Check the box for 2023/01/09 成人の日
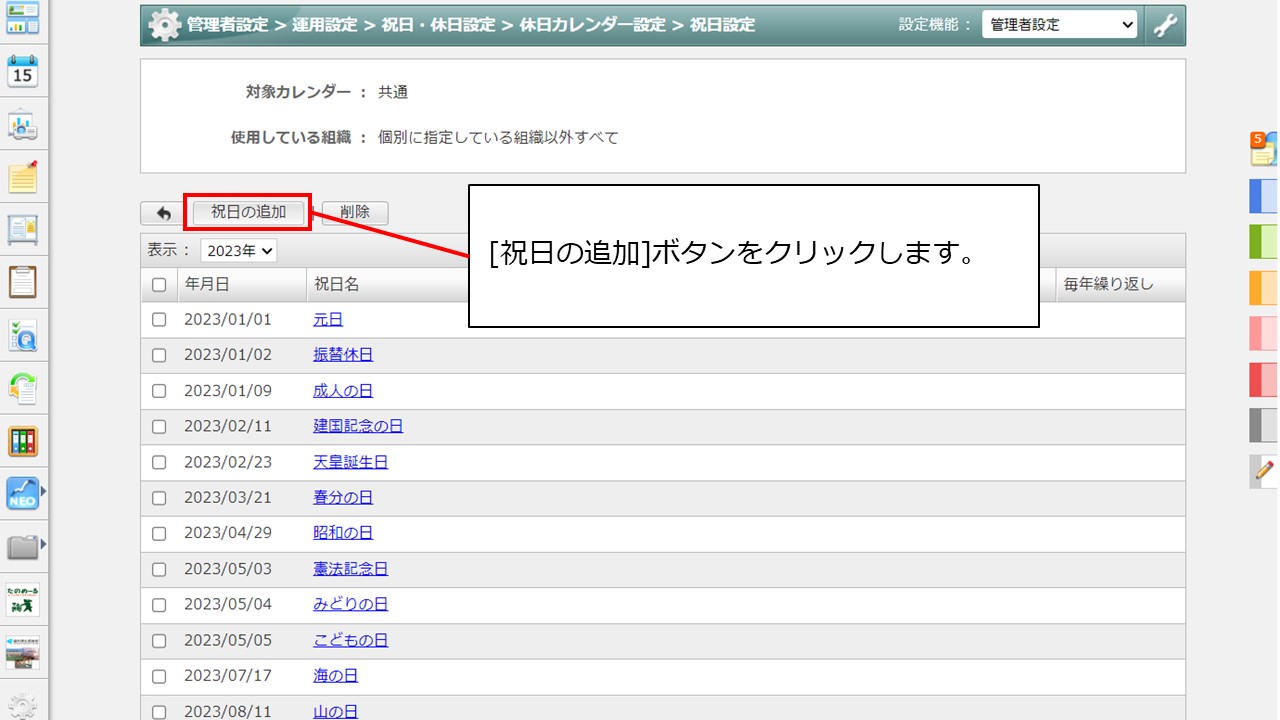Viewport: 1280px width, 720px height. pyautogui.click(x=159, y=391)
